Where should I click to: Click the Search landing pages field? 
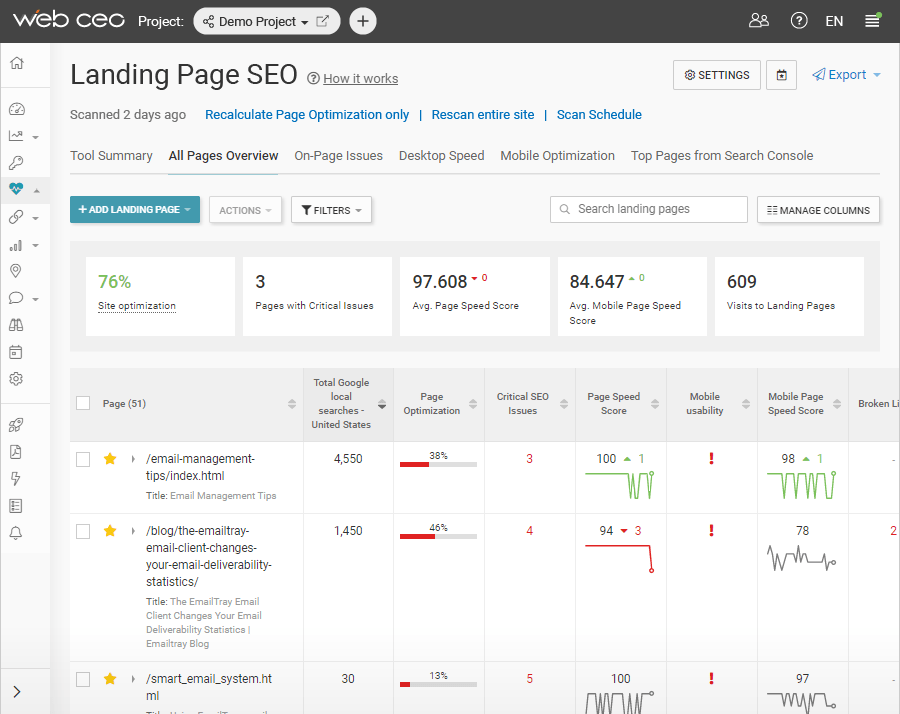coord(648,209)
